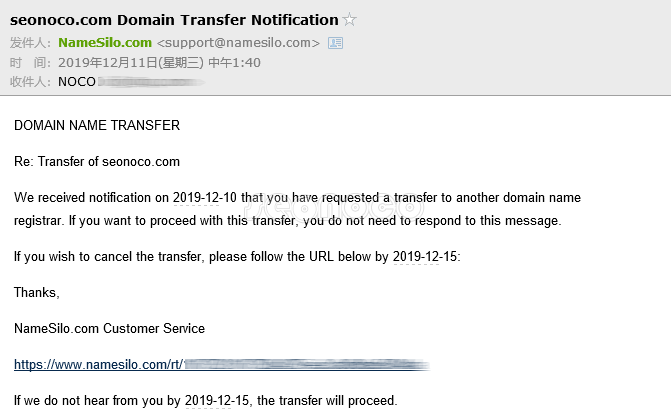Image resolution: width=671 pixels, height=419 pixels.
Task: Click the DOMAIN NAME TRANSFER heading
Action: [97, 126]
